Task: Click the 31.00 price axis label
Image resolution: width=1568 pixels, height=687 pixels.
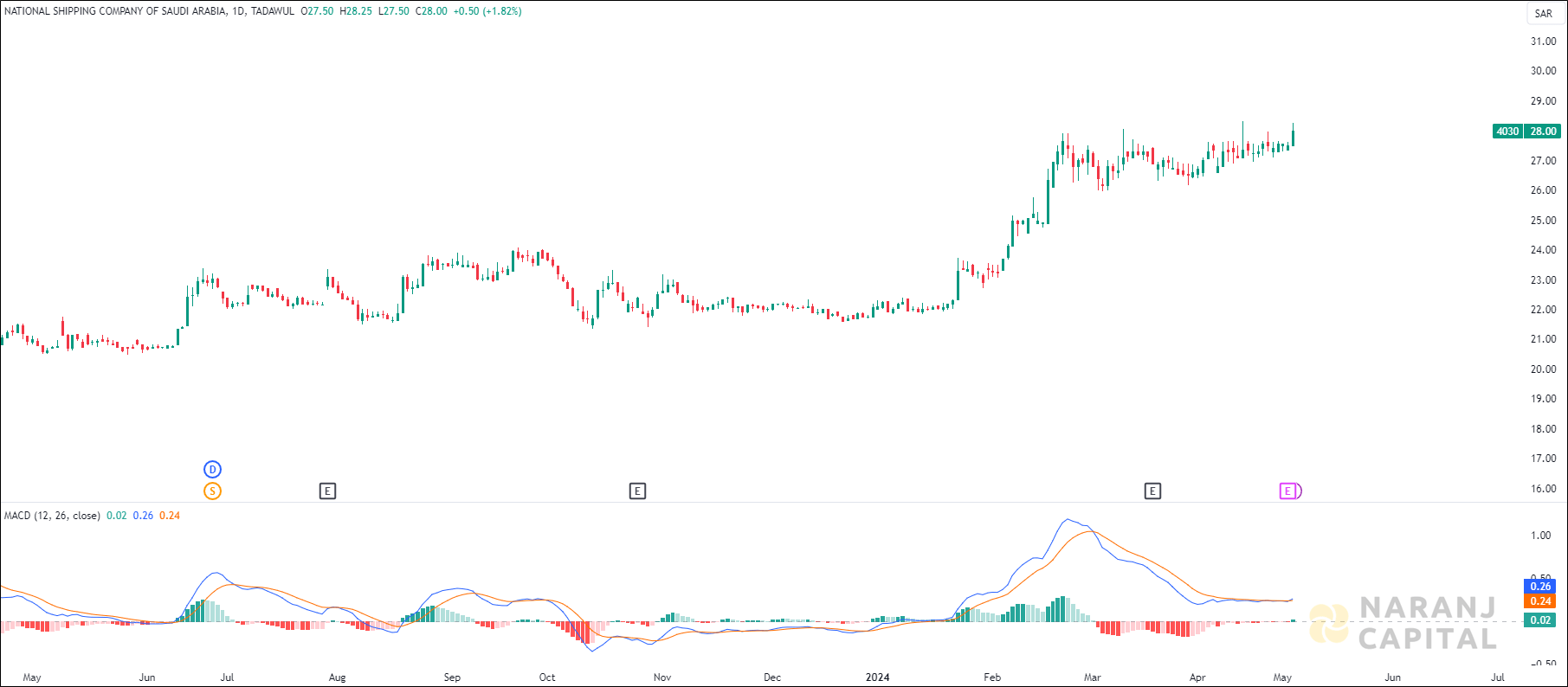Action: [x=1543, y=42]
